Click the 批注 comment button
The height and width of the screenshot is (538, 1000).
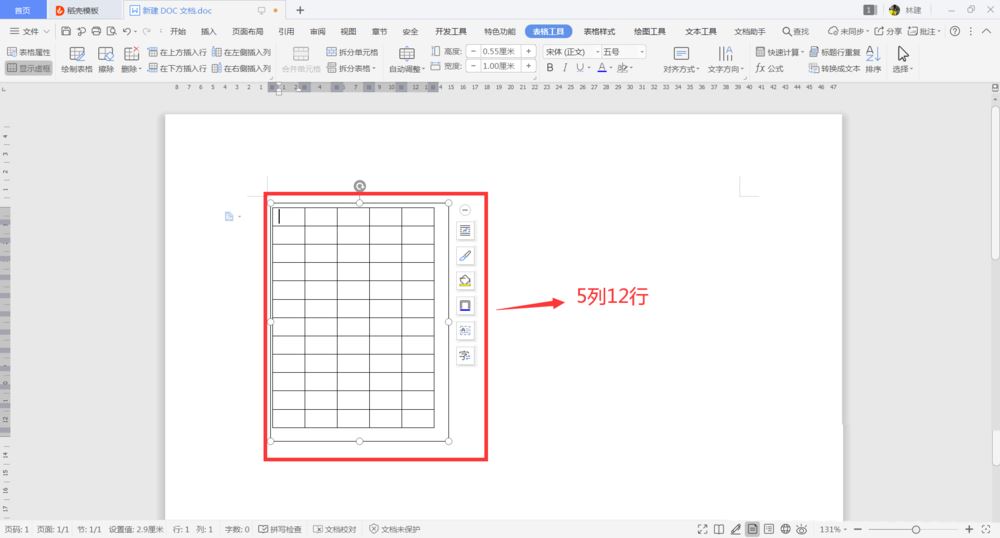pyautogui.click(x=923, y=31)
